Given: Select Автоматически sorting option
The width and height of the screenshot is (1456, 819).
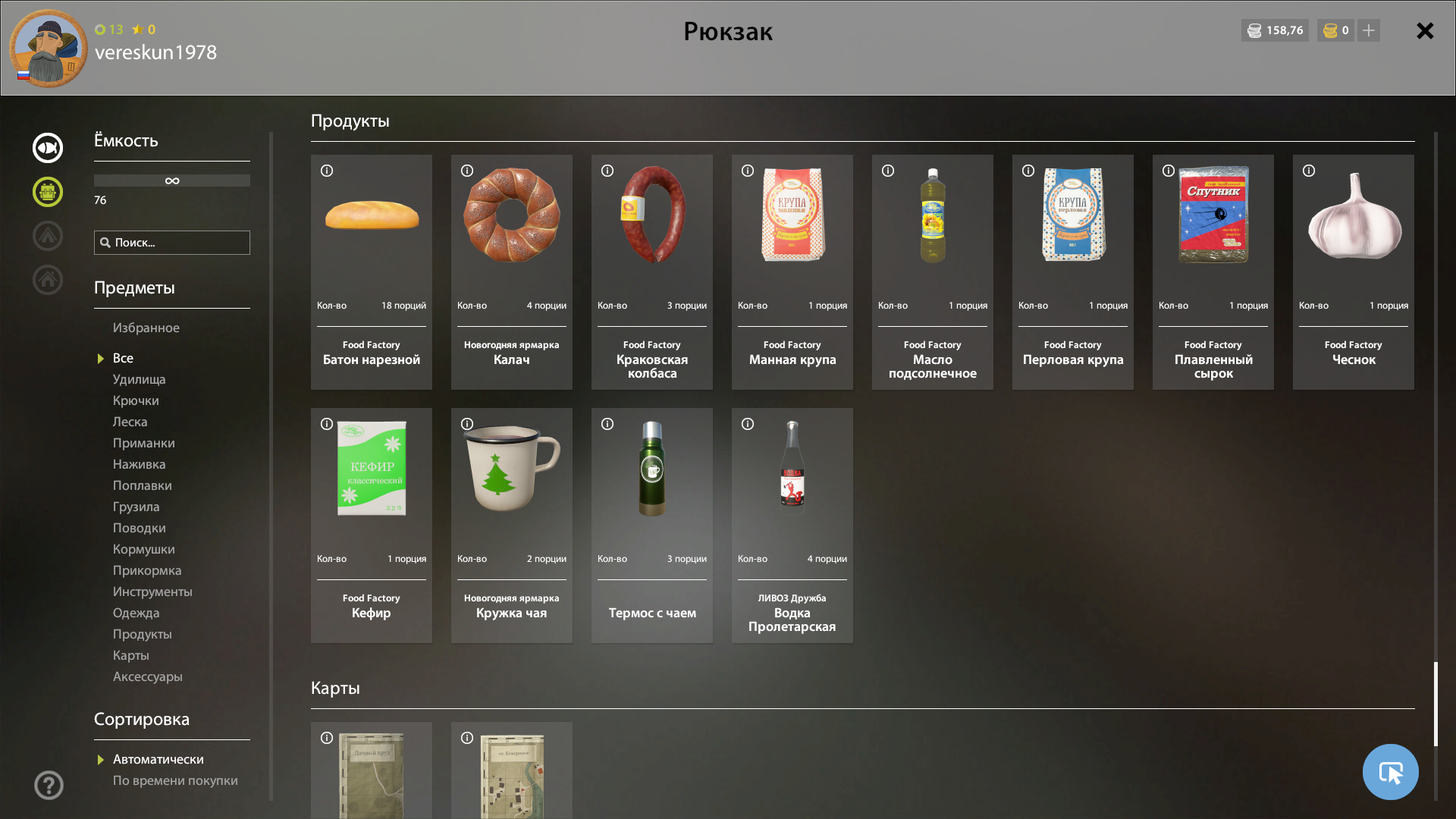Looking at the screenshot, I should tap(158, 759).
